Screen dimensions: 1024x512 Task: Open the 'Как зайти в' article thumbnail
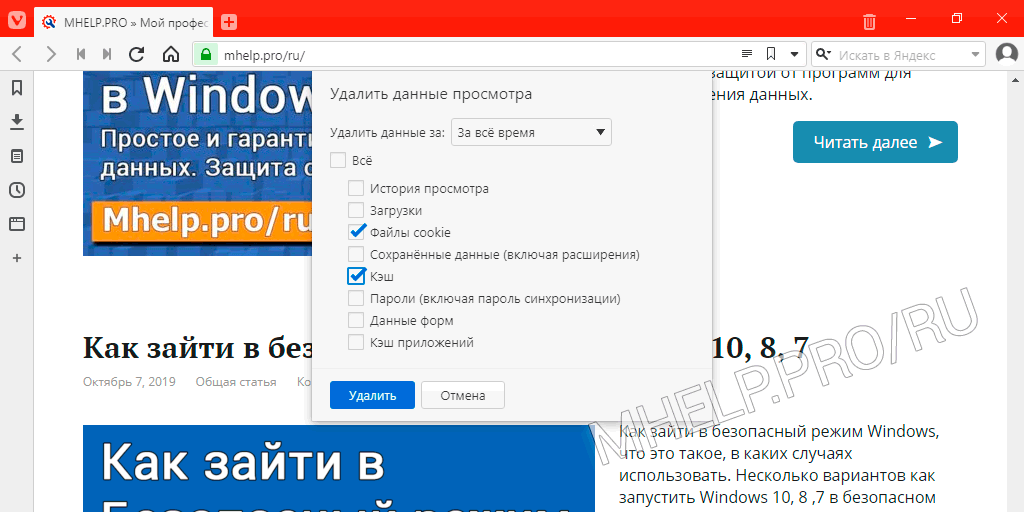(x=339, y=468)
